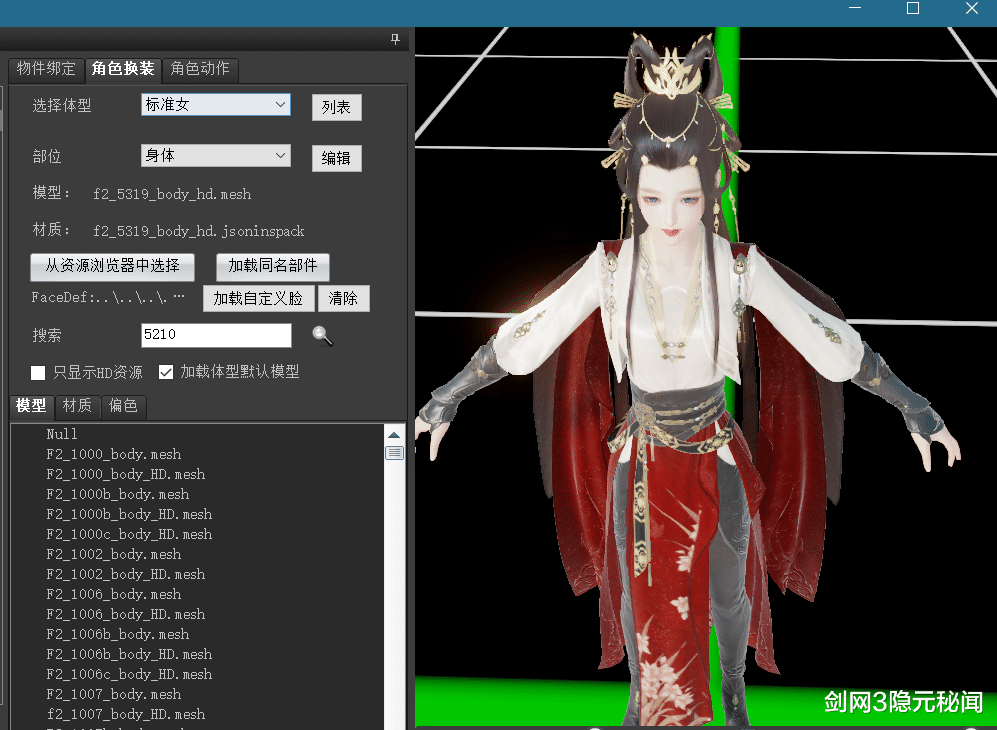Screen dimensions: 997x730
Task: Click the 清除 button
Action: [x=343, y=298]
